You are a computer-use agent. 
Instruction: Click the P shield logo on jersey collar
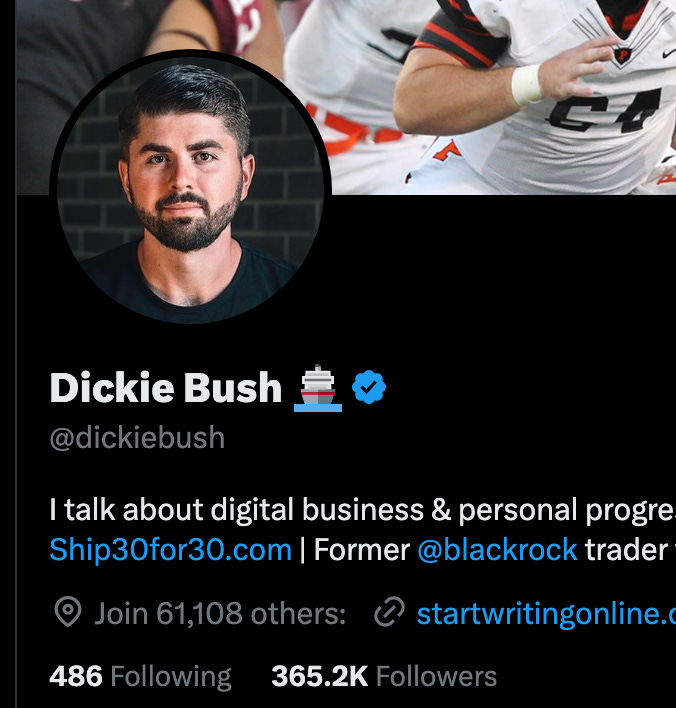tap(623, 56)
